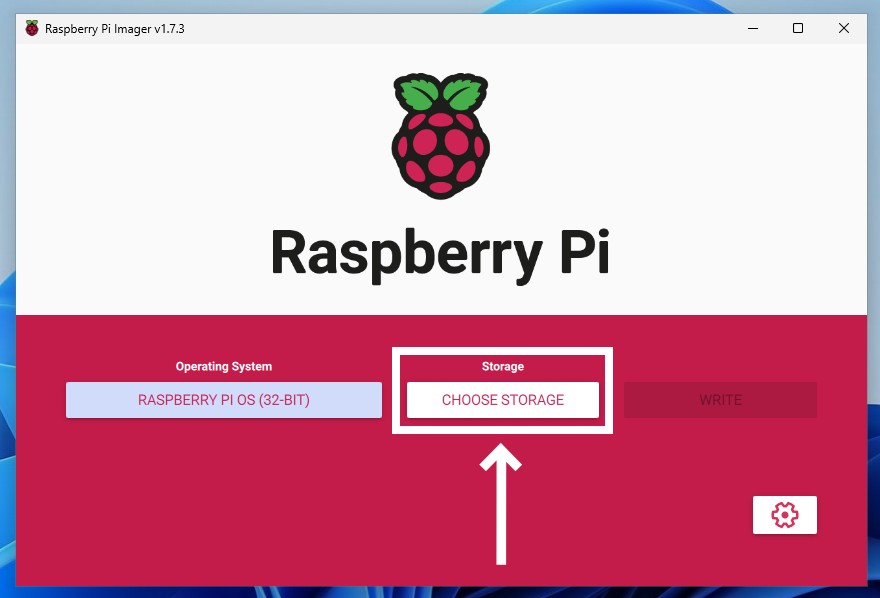Maximize the Raspberry Pi Imager window

point(798,28)
